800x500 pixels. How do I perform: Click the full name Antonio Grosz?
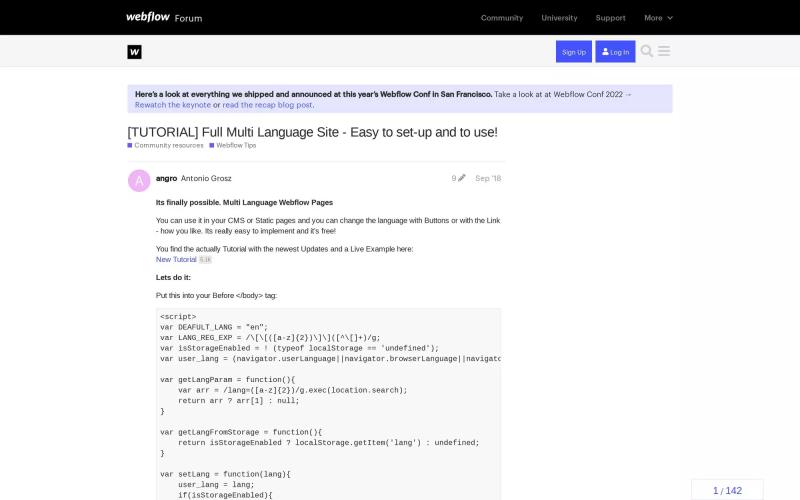click(x=206, y=178)
